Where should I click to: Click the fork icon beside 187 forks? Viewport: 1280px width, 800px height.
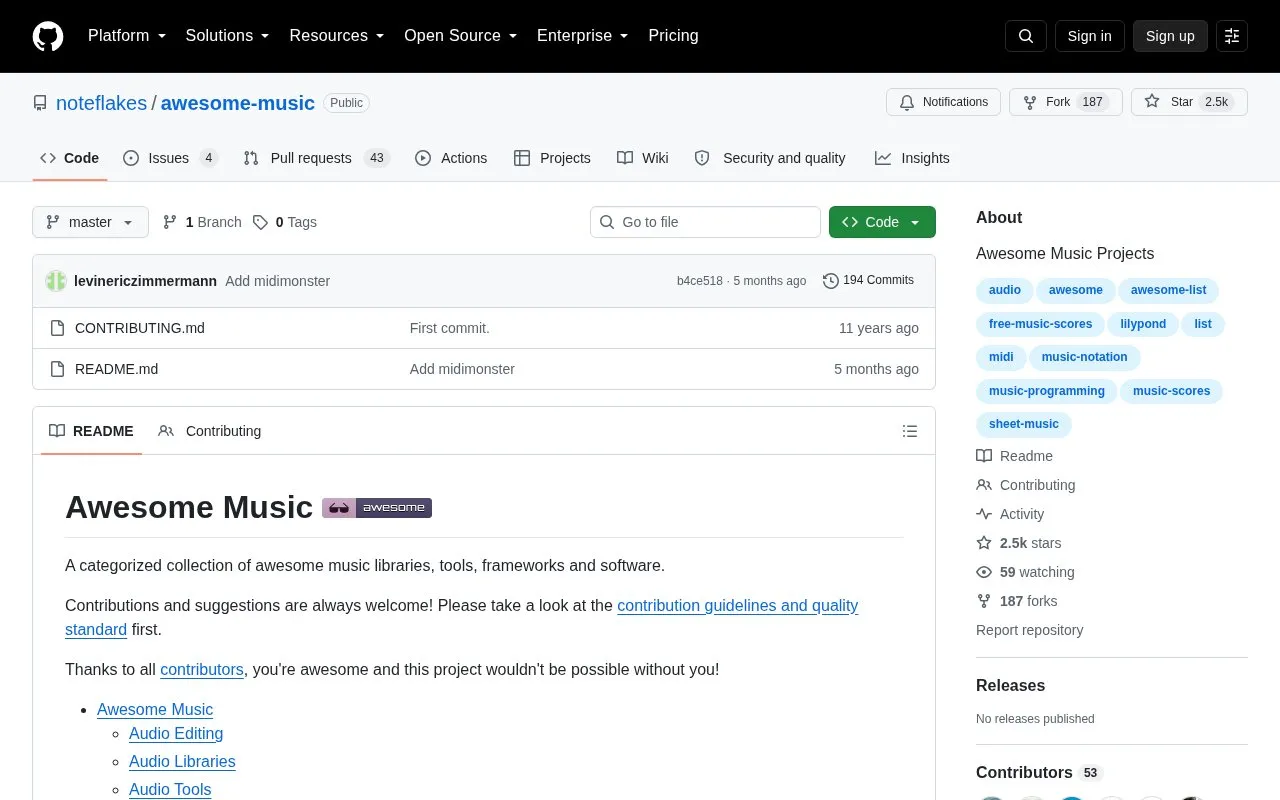pos(984,601)
